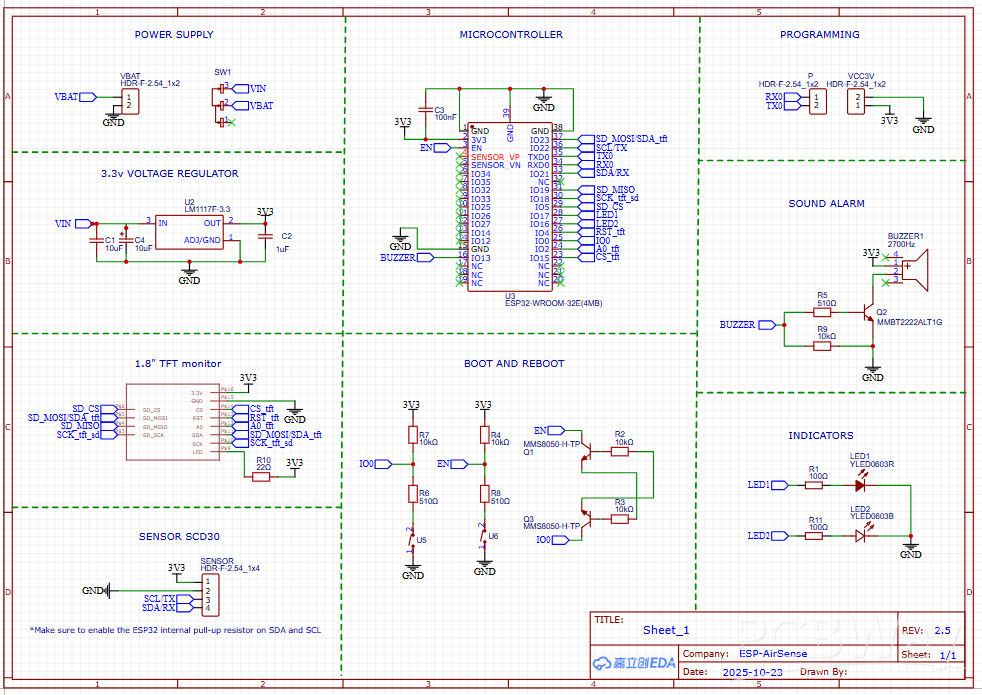Select the BUZZER1 speaker symbol
Image resolution: width=982 pixels, height=695 pixels.
pos(917,268)
